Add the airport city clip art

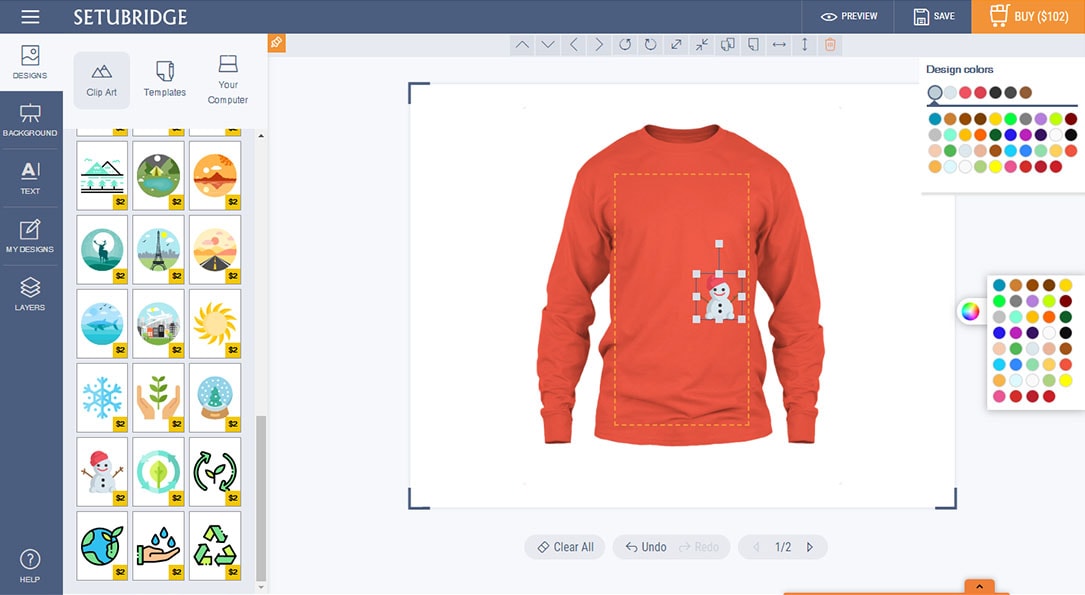pos(158,324)
